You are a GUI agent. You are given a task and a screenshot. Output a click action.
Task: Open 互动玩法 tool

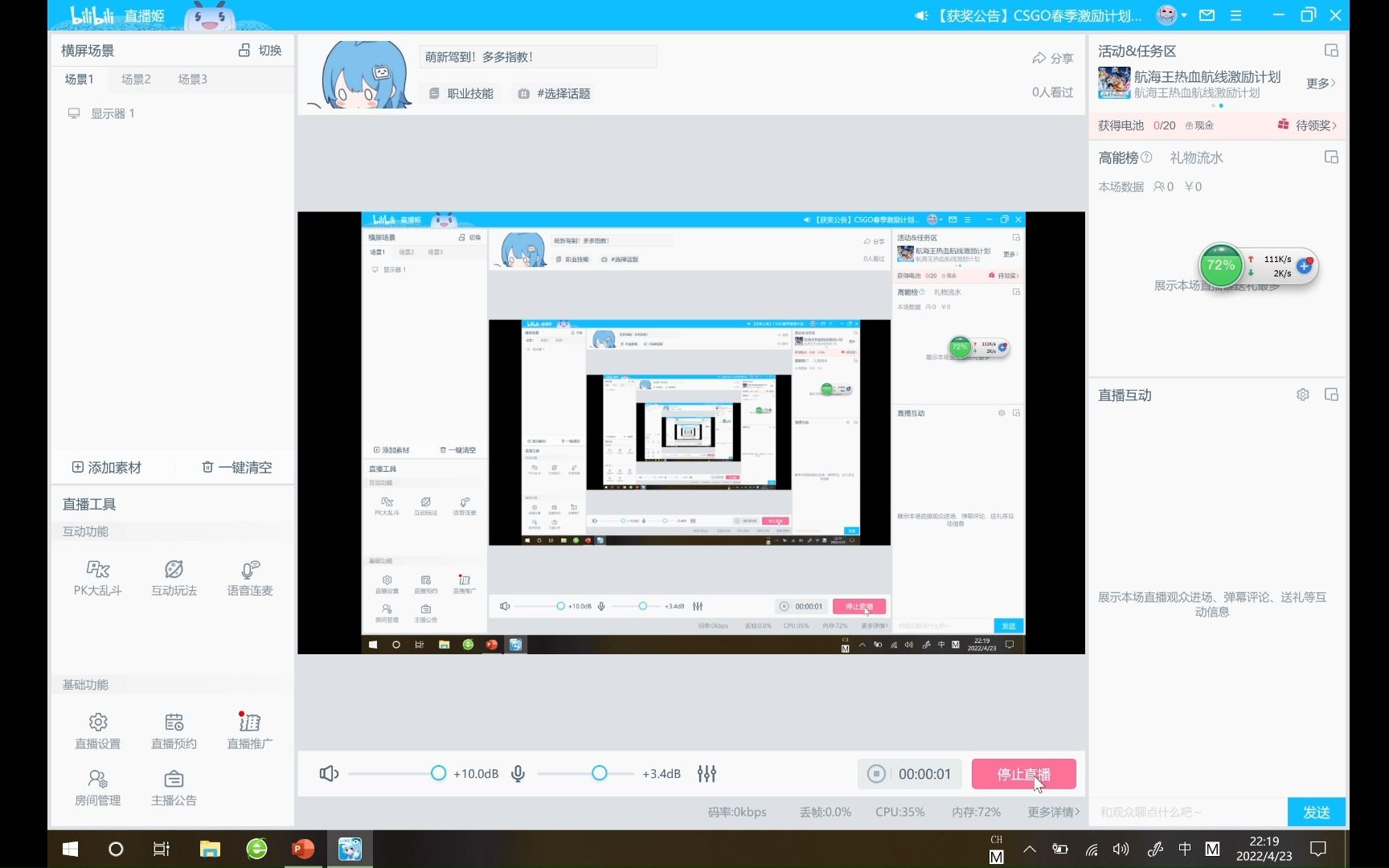(174, 578)
